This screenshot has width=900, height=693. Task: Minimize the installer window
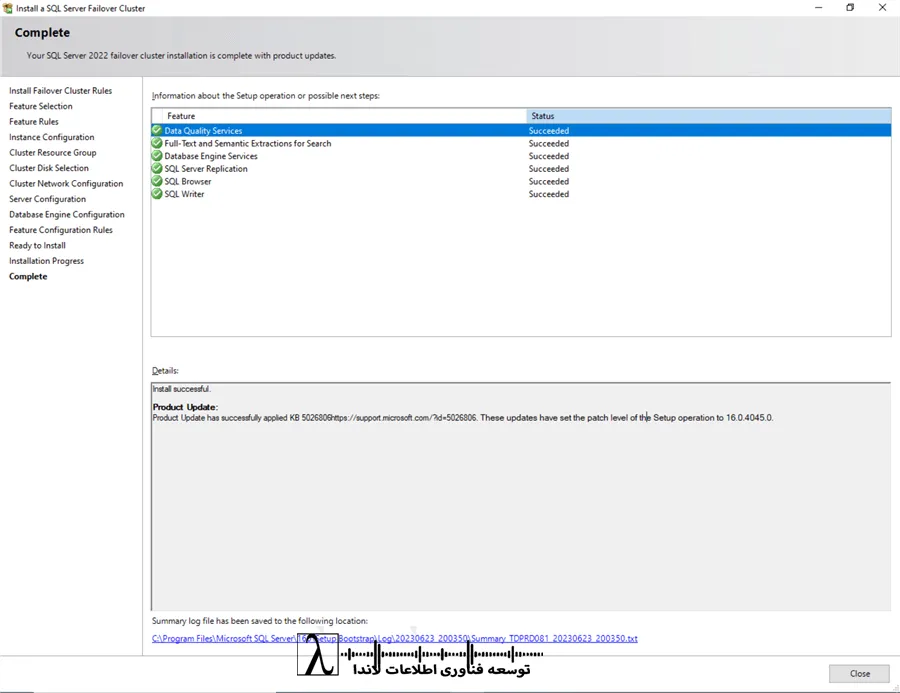click(x=818, y=7)
